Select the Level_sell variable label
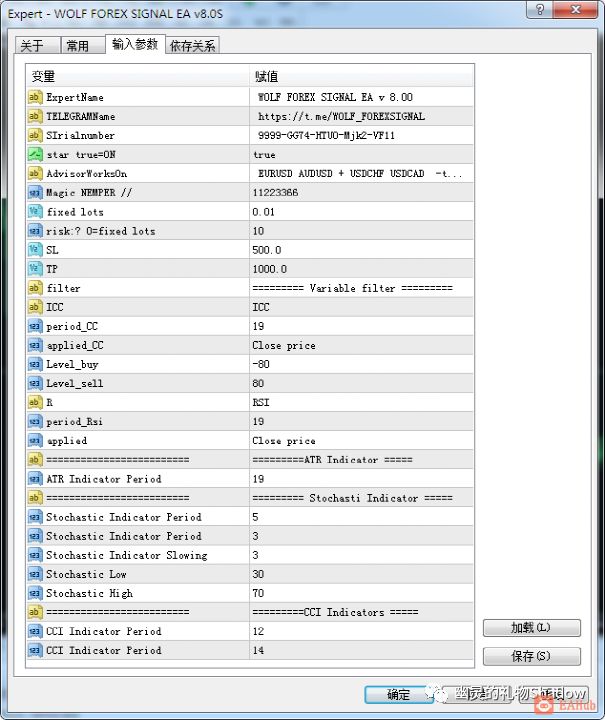 coord(74,383)
